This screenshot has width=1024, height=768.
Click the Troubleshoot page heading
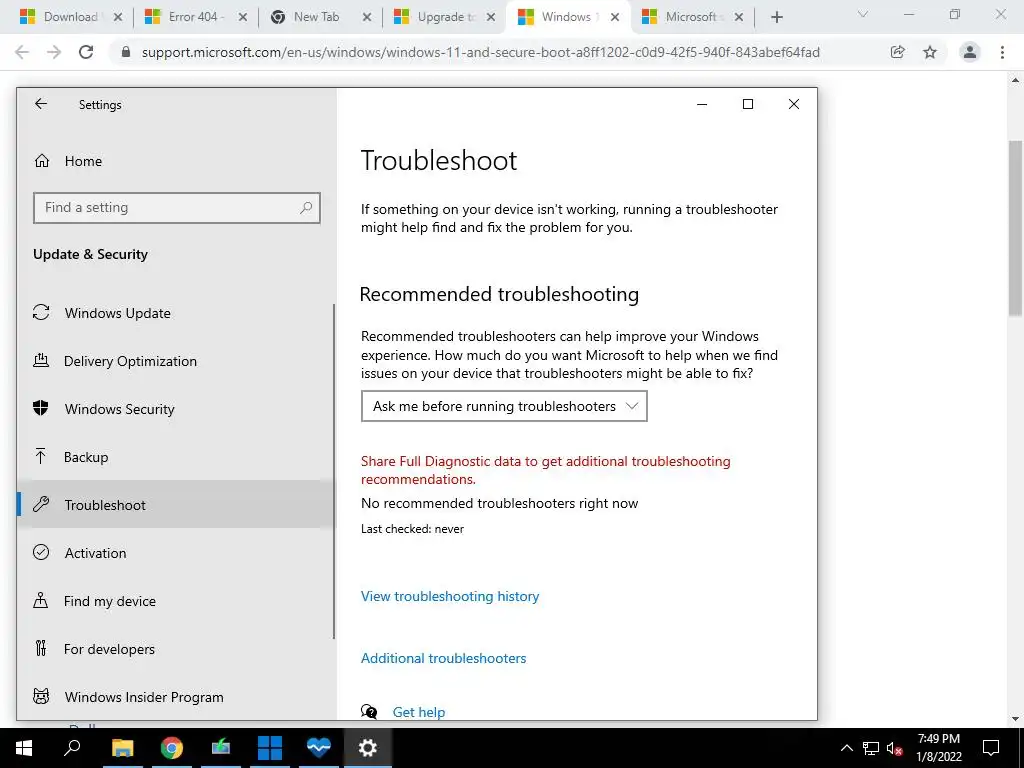pos(439,161)
